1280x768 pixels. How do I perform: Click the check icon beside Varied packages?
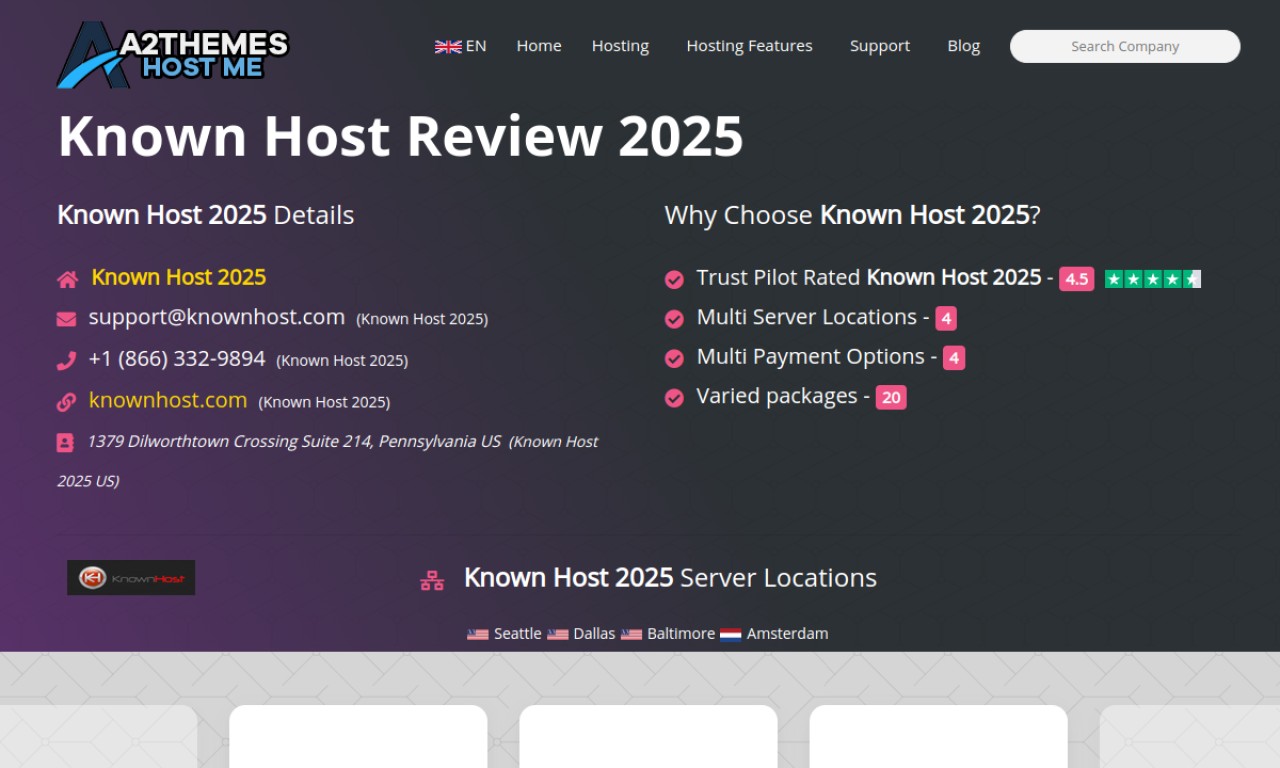tap(674, 398)
